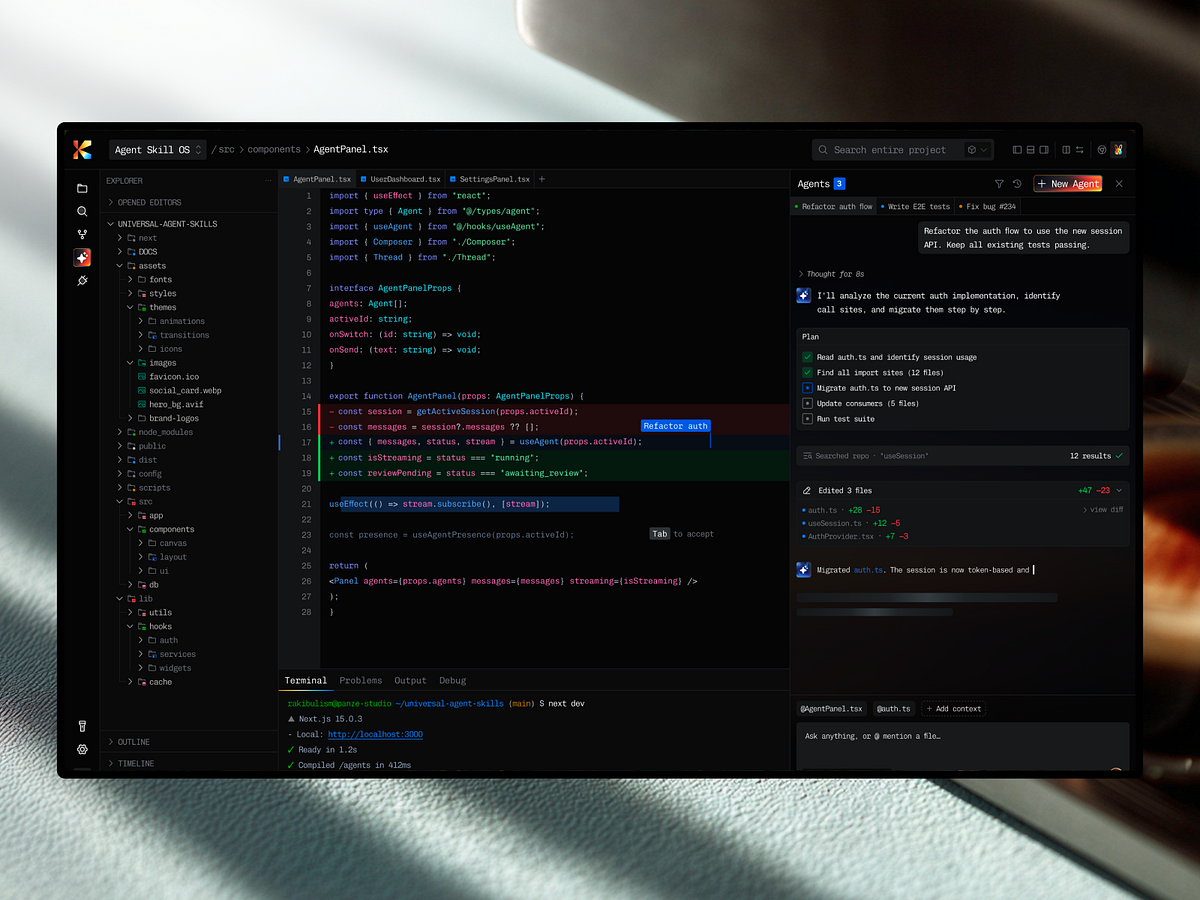
Task: Click the @AgentPanel.tsx context chip
Action: click(x=832, y=709)
